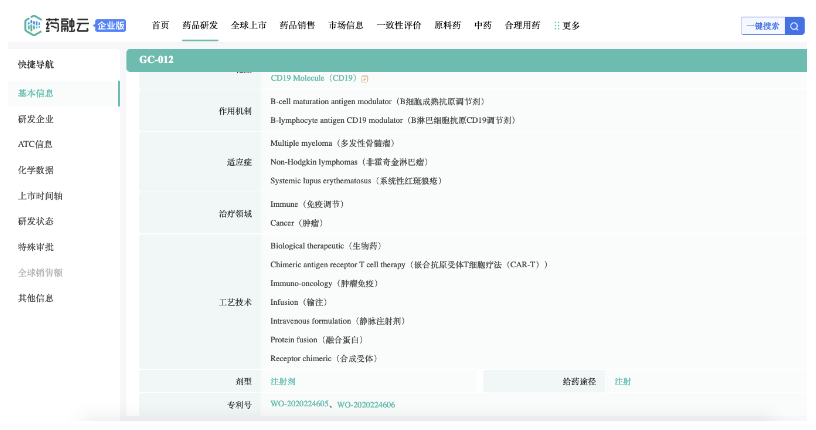Click the 快捷导航 sidebar heading
The image size is (816, 430).
pyautogui.click(x=35, y=64)
